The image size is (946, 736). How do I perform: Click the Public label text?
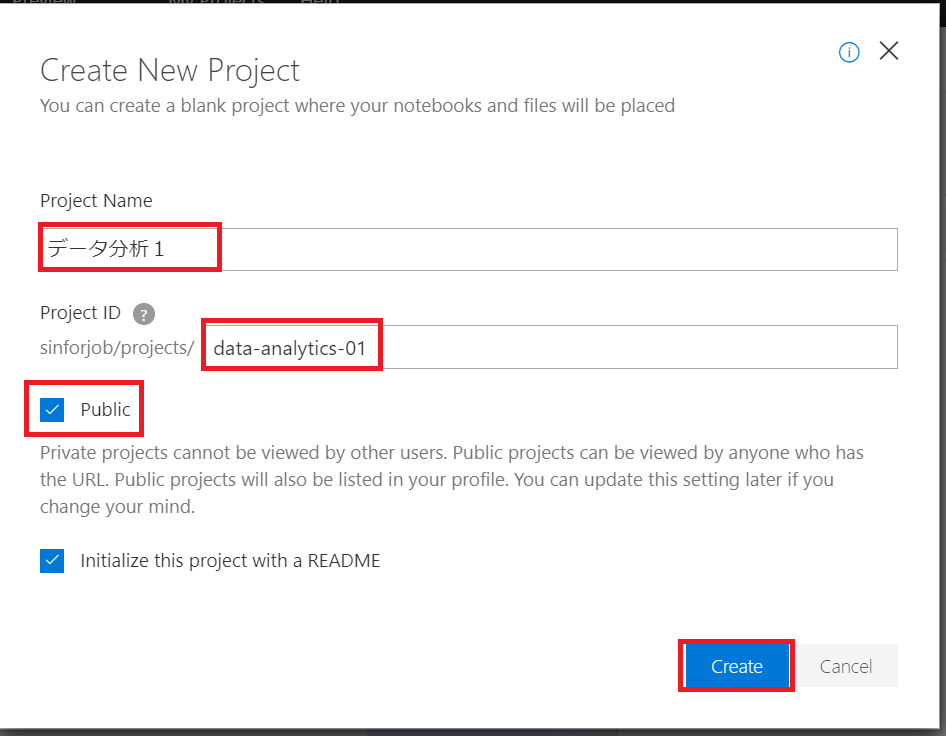pyautogui.click(x=105, y=409)
